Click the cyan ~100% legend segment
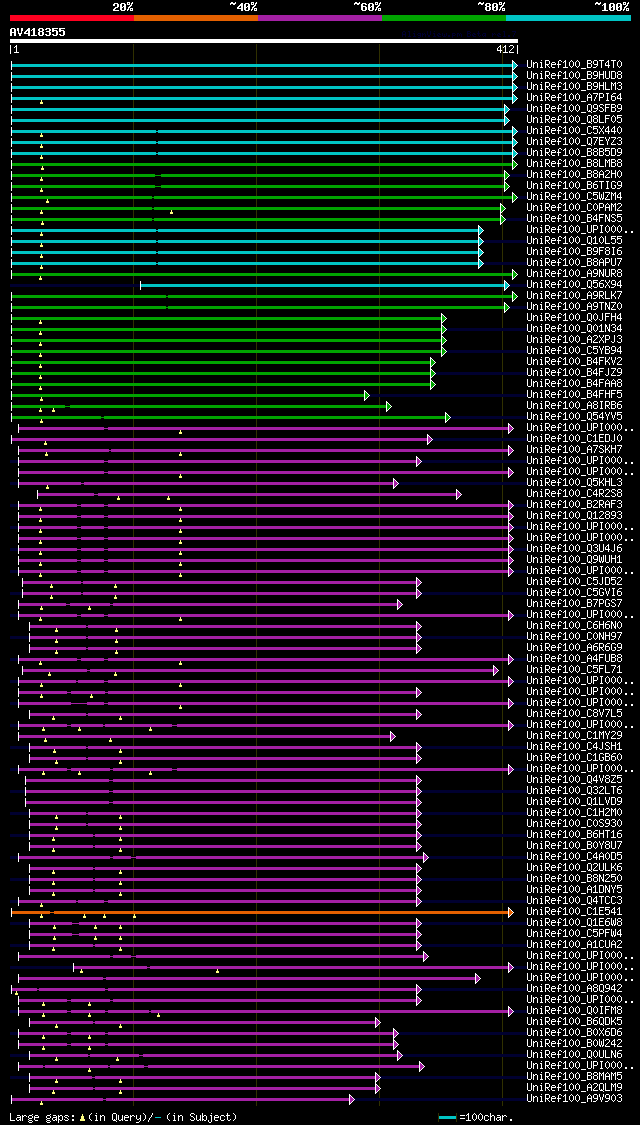Viewport: 640px width, 1125px height. 568,17
